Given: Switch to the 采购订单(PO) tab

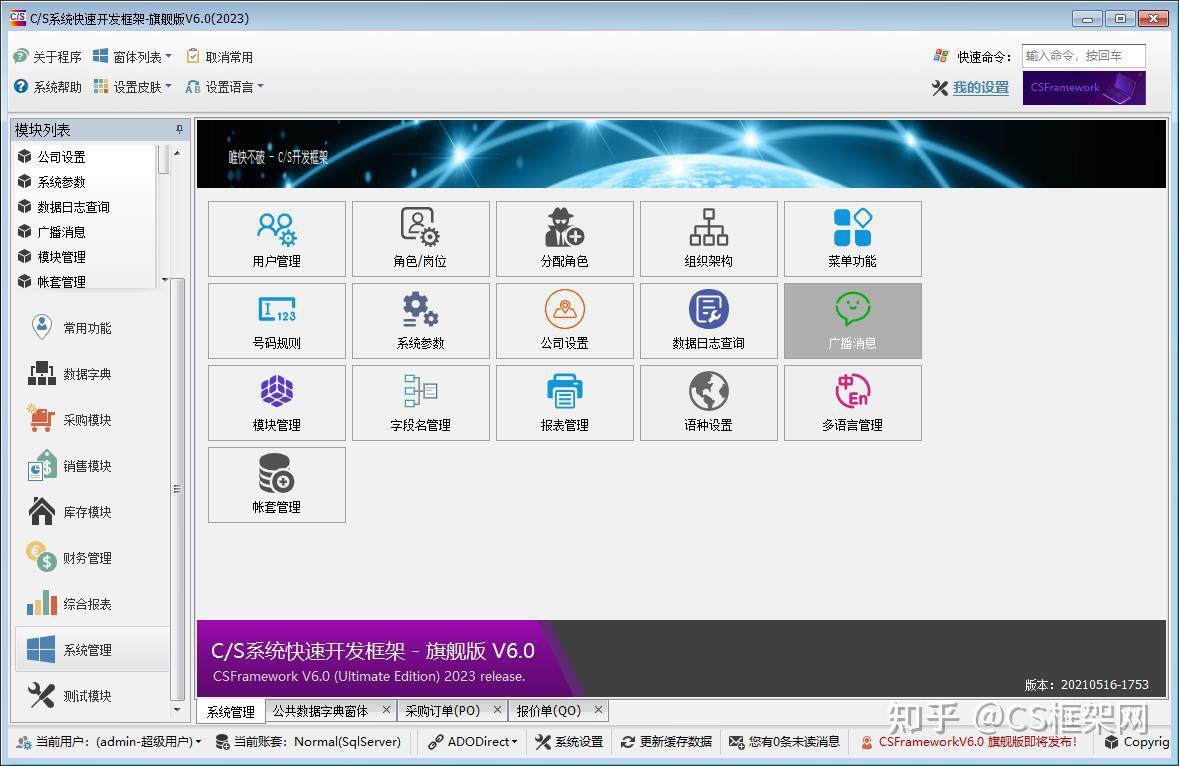Looking at the screenshot, I should coord(447,710).
